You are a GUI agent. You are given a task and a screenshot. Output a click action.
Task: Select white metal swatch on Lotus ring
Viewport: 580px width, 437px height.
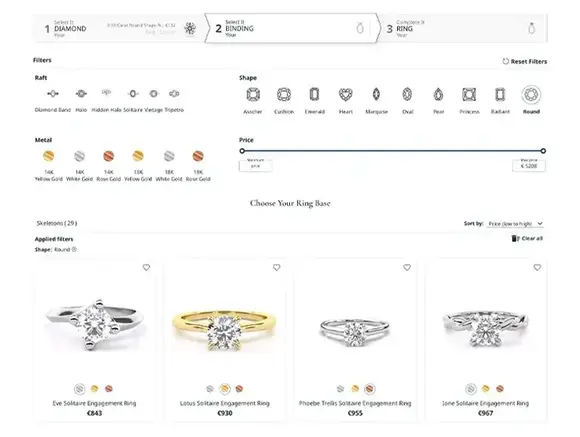(x=210, y=389)
